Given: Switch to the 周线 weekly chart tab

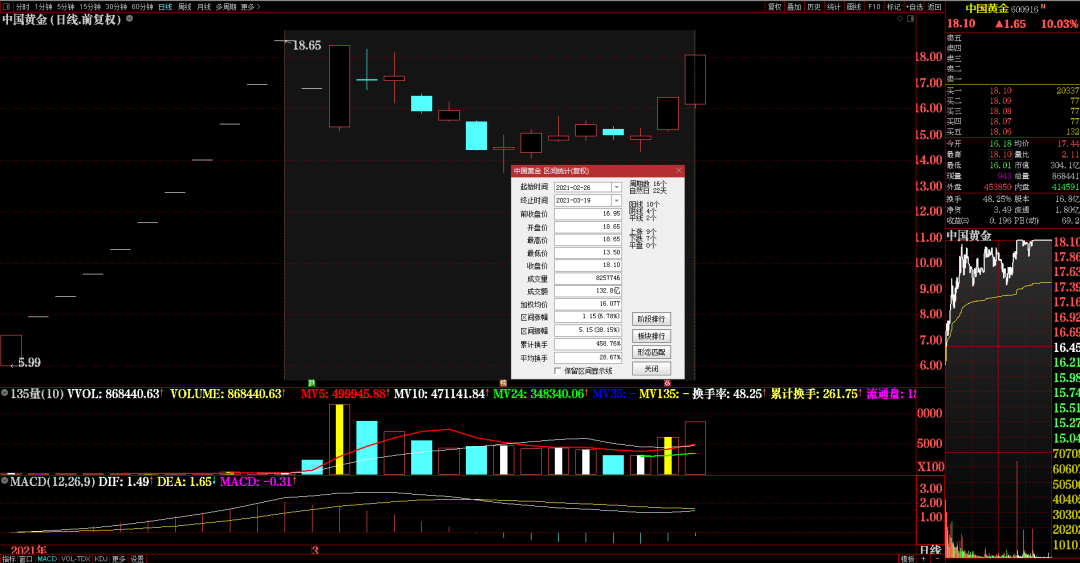Looking at the screenshot, I should coord(185,6).
